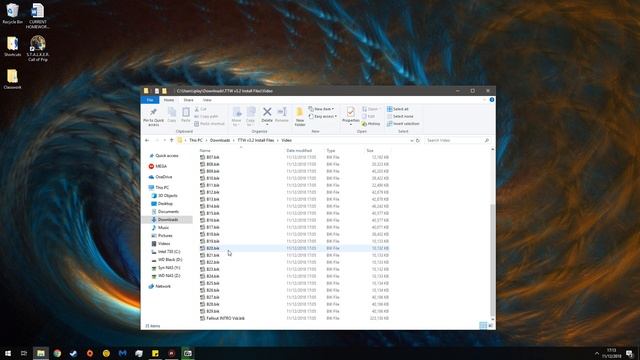Select This PC in navigation pane

(x=159, y=187)
